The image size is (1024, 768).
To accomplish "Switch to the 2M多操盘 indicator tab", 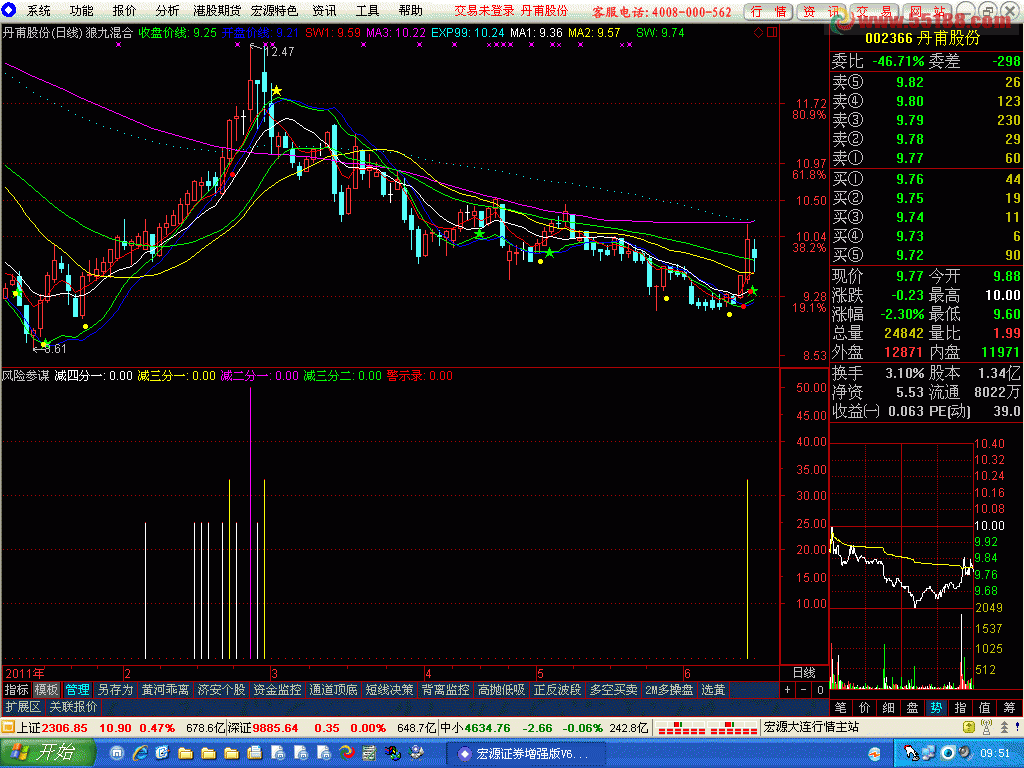I will [x=669, y=690].
